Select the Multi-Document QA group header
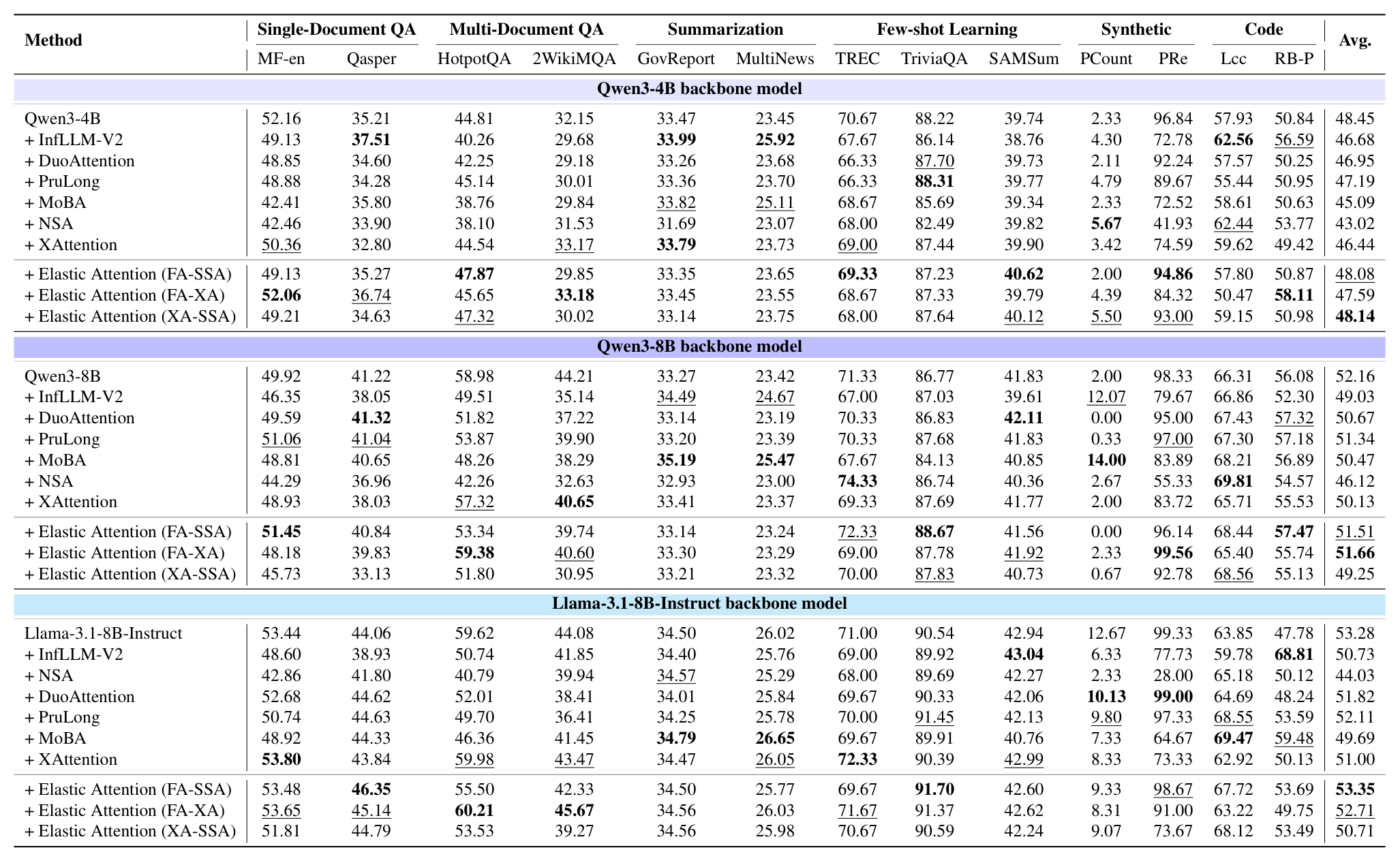This screenshot has width=1400, height=863. point(527,29)
